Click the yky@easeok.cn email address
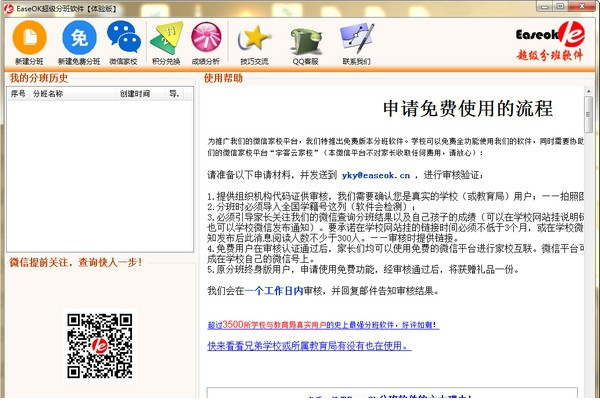This screenshot has height=413, width=600. coord(376,175)
